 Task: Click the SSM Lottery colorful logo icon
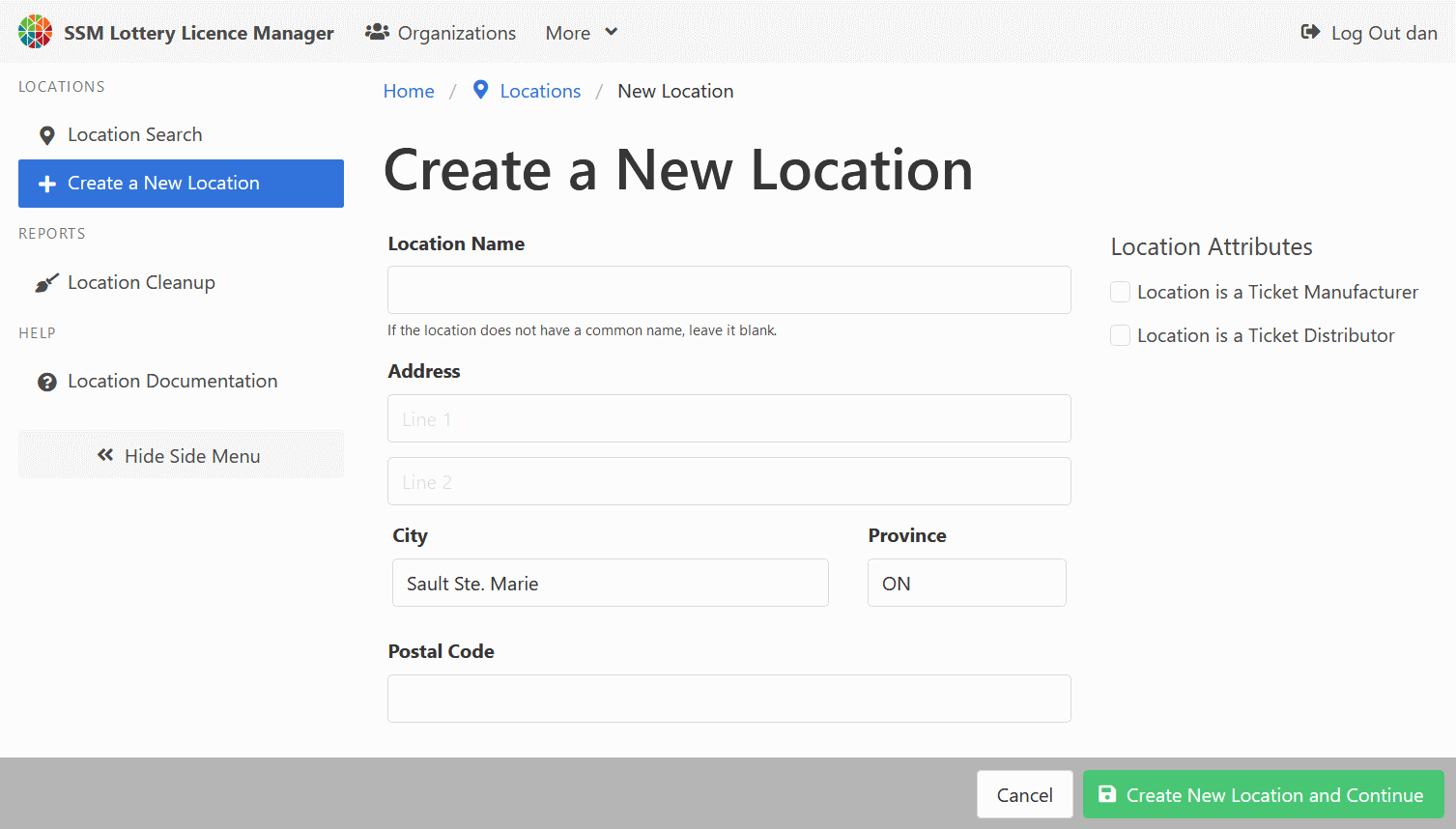click(x=36, y=32)
